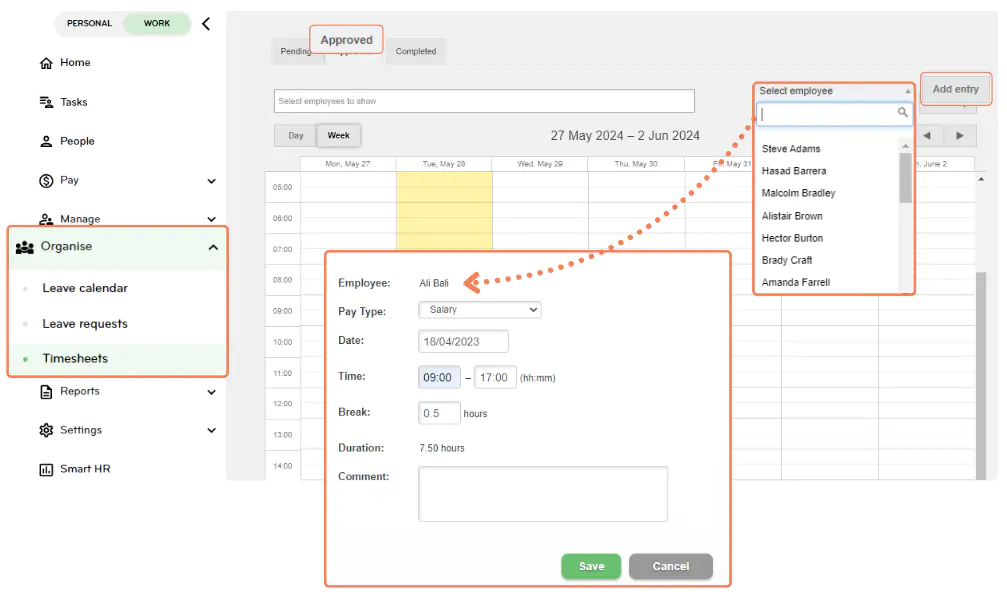This screenshot has width=1007, height=595.
Task: Click the Cancel button
Action: click(x=670, y=566)
